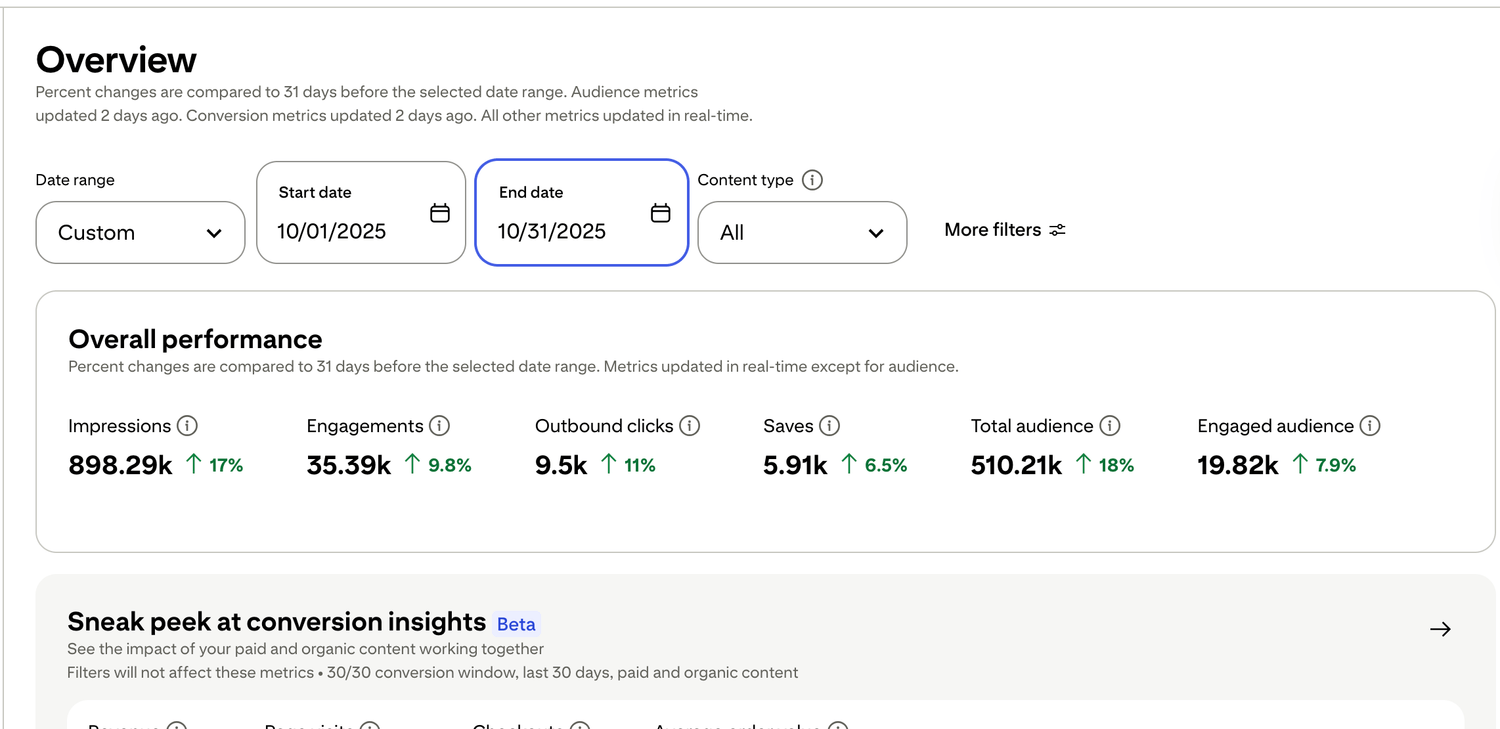The image size is (1500, 729).
Task: Click the info icon beside Saves
Action: point(829,426)
